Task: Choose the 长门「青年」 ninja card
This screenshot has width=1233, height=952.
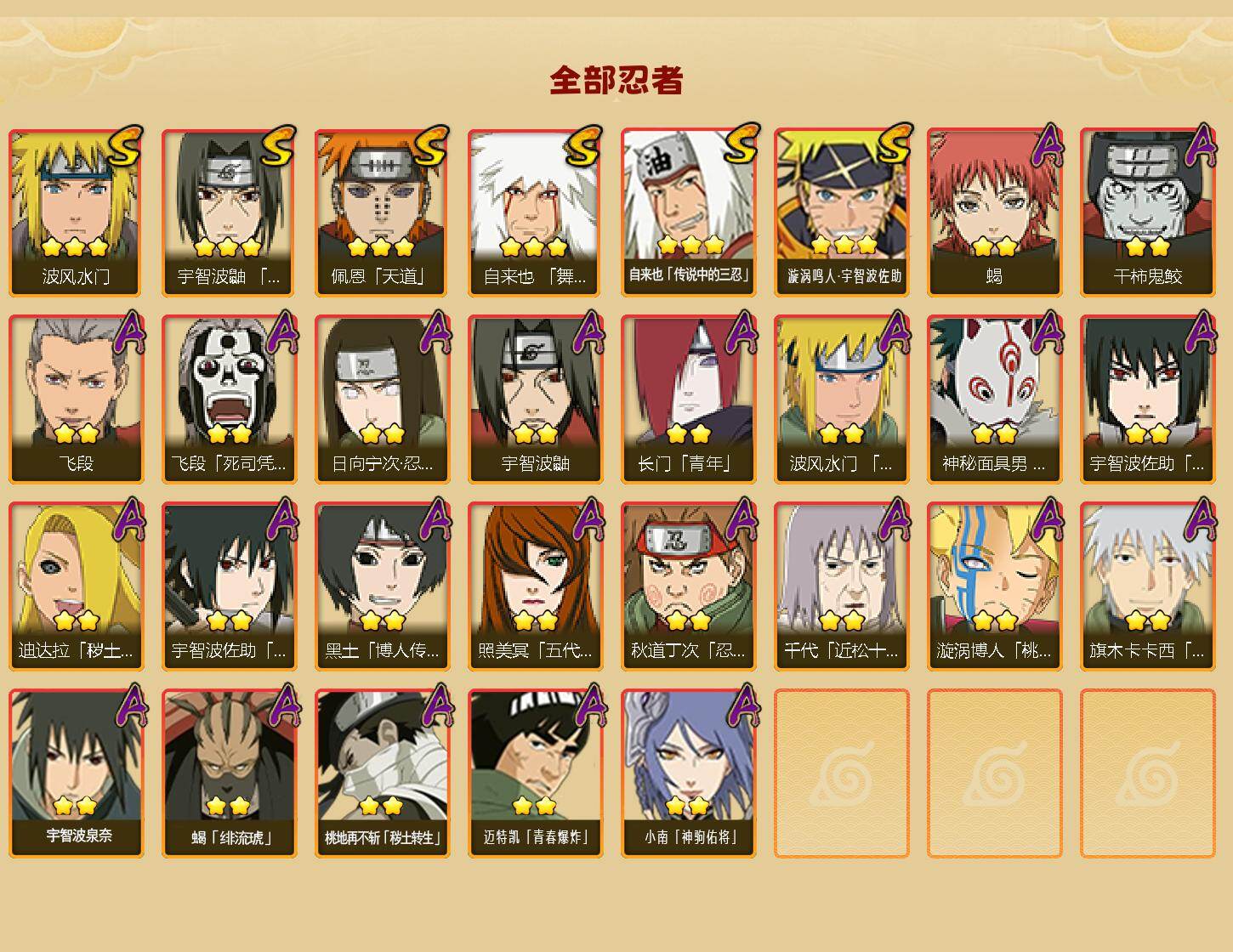Action: point(689,399)
